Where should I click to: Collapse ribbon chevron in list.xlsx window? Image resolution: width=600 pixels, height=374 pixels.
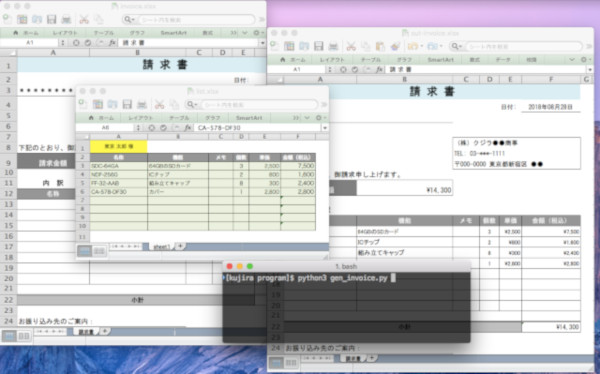(307, 118)
